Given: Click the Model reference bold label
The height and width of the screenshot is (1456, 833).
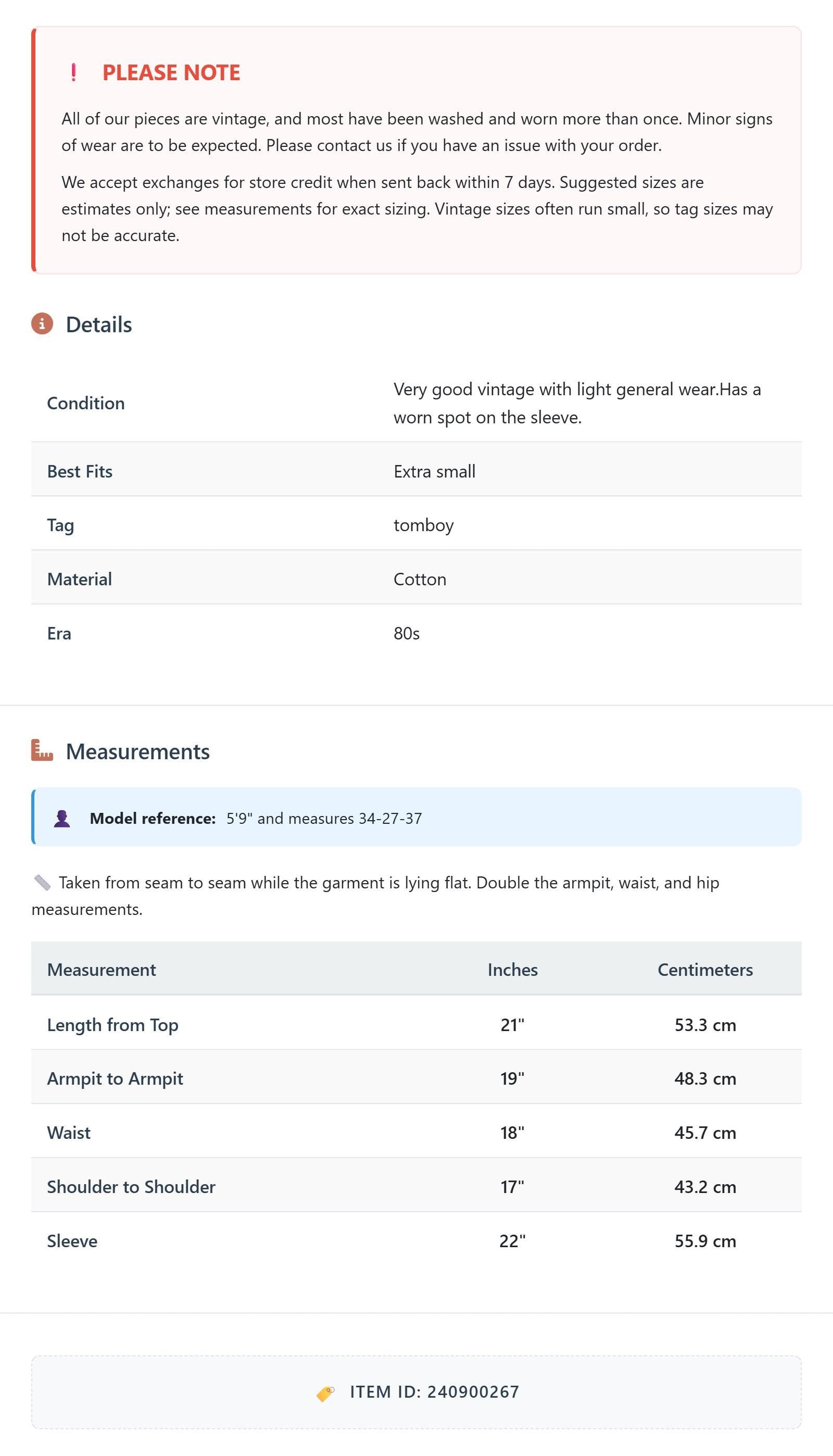Looking at the screenshot, I should click(x=153, y=818).
